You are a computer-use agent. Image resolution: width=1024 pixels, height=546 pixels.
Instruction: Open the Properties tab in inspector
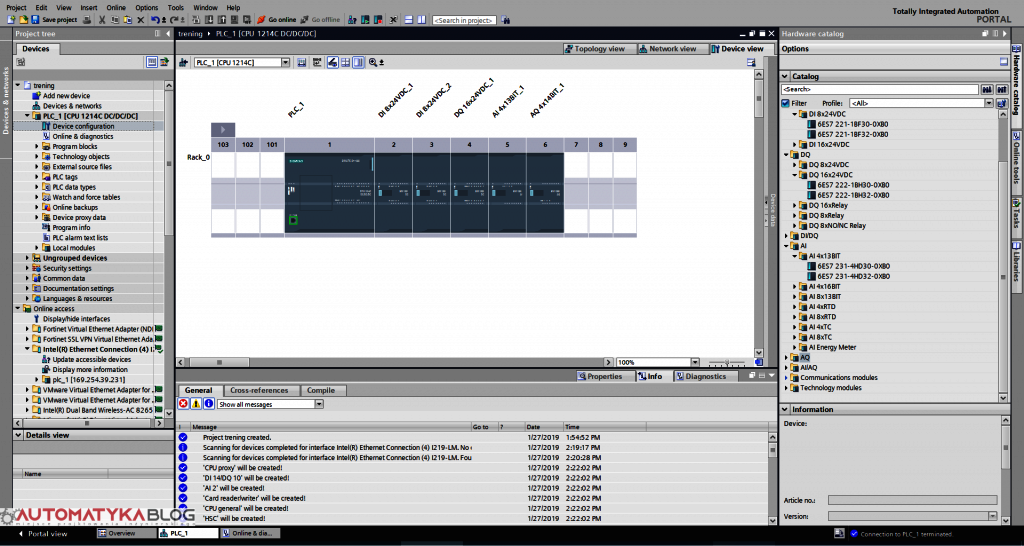[x=605, y=376]
